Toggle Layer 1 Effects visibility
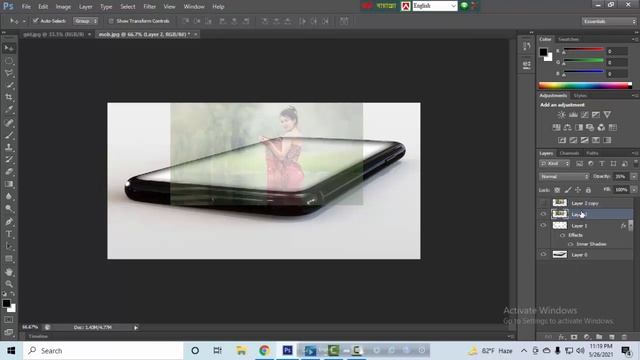The image size is (640, 360). pos(562,236)
